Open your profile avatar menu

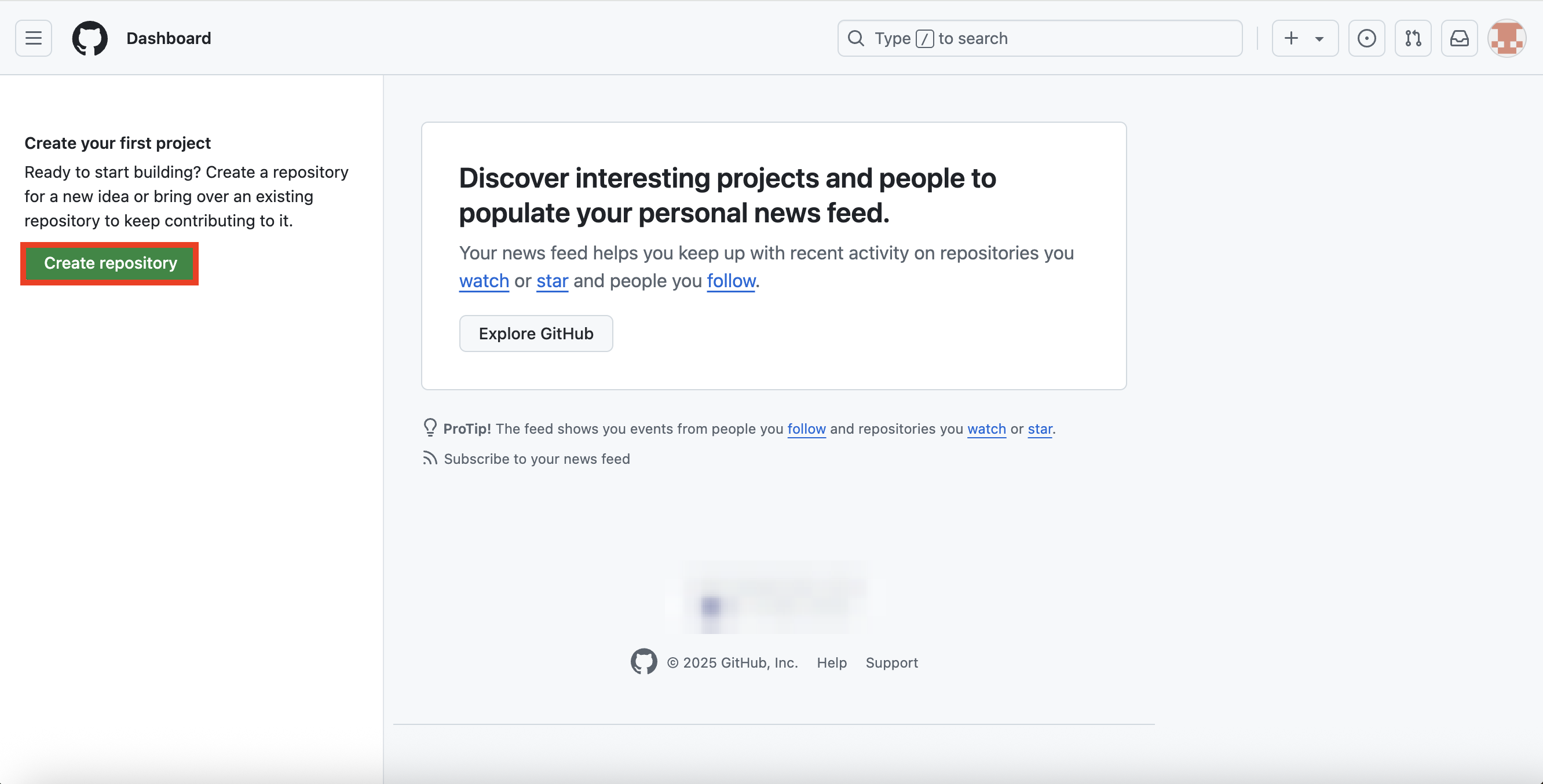tap(1507, 38)
